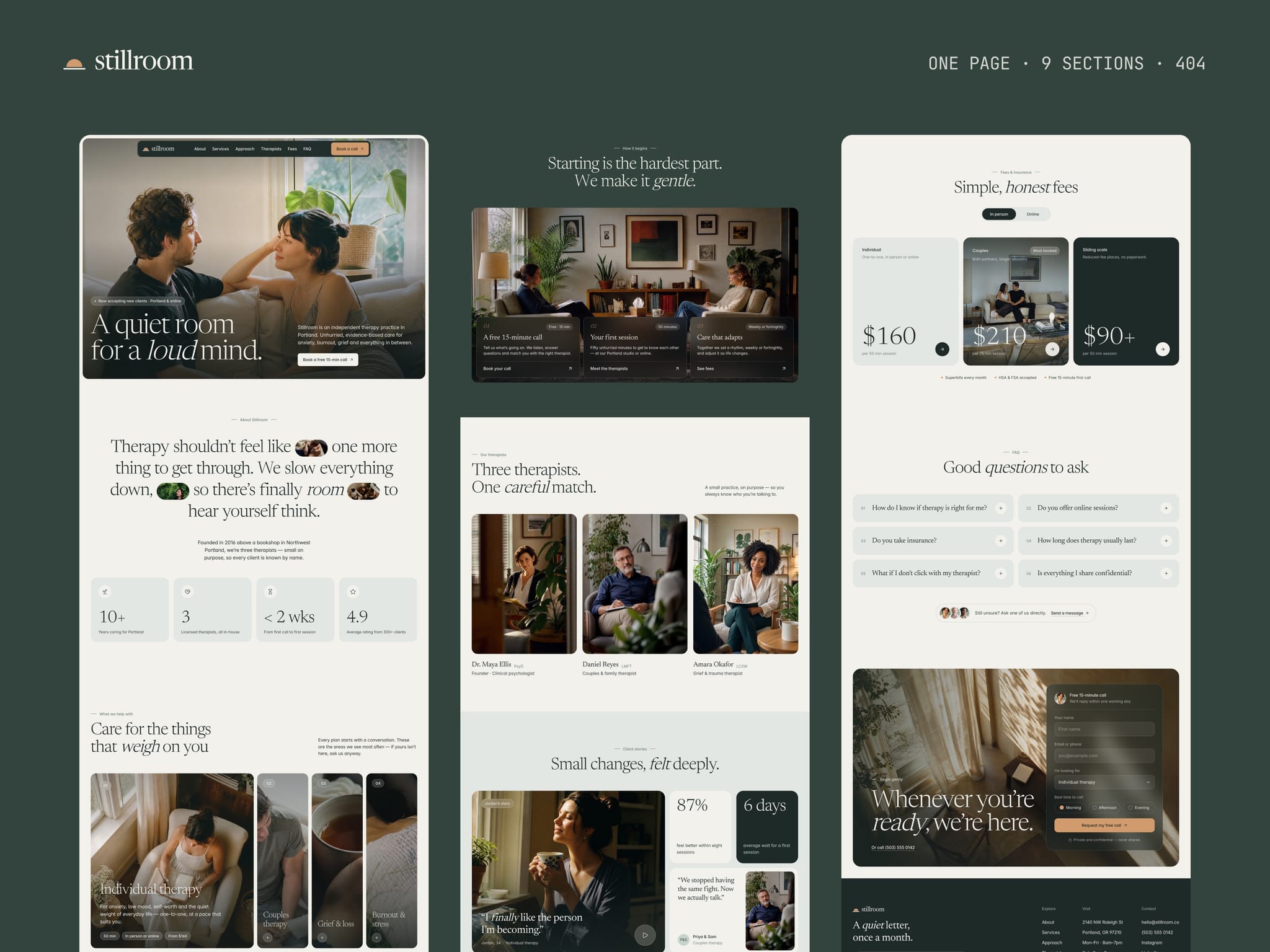Open the Daniel Reyes therapist photo
This screenshot has height=952, width=1270.
[635, 584]
